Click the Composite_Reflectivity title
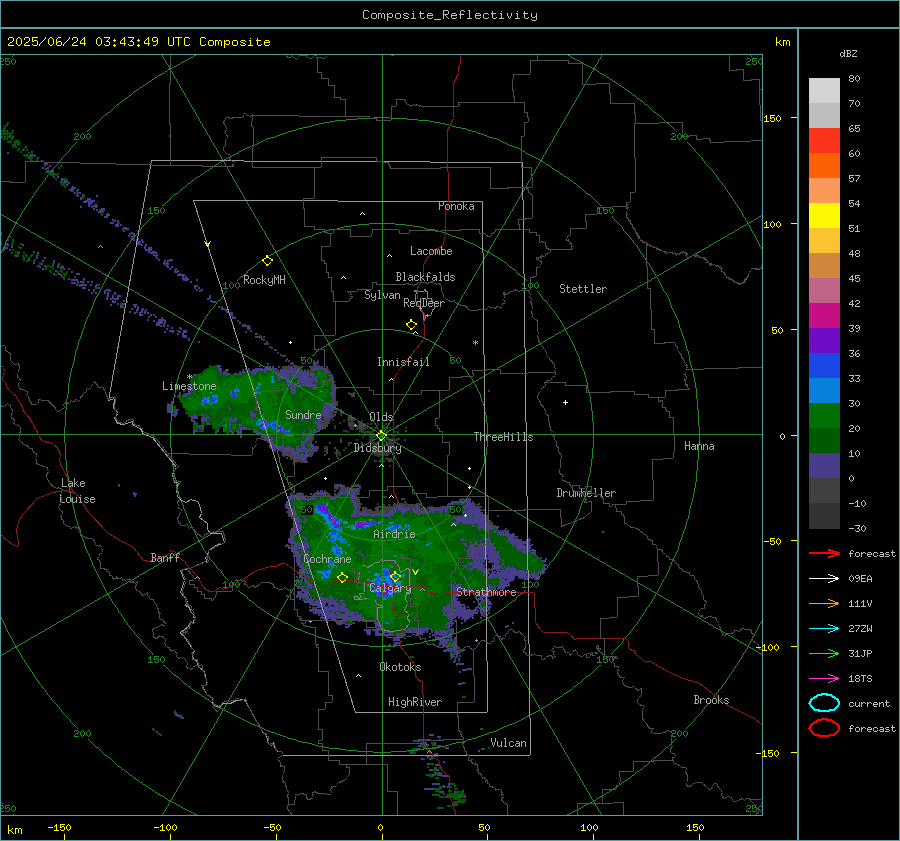 point(450,15)
